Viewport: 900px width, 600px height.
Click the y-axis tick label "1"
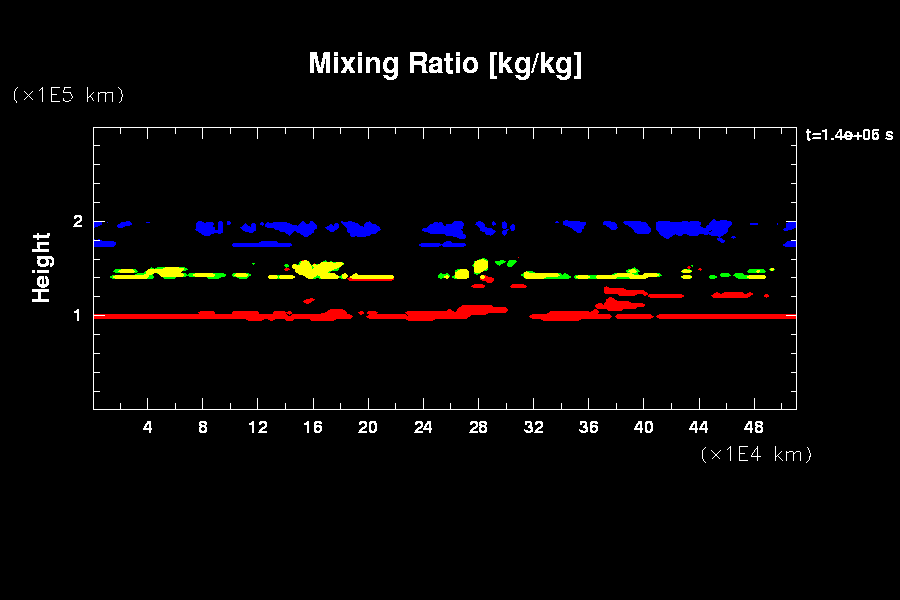77,316
